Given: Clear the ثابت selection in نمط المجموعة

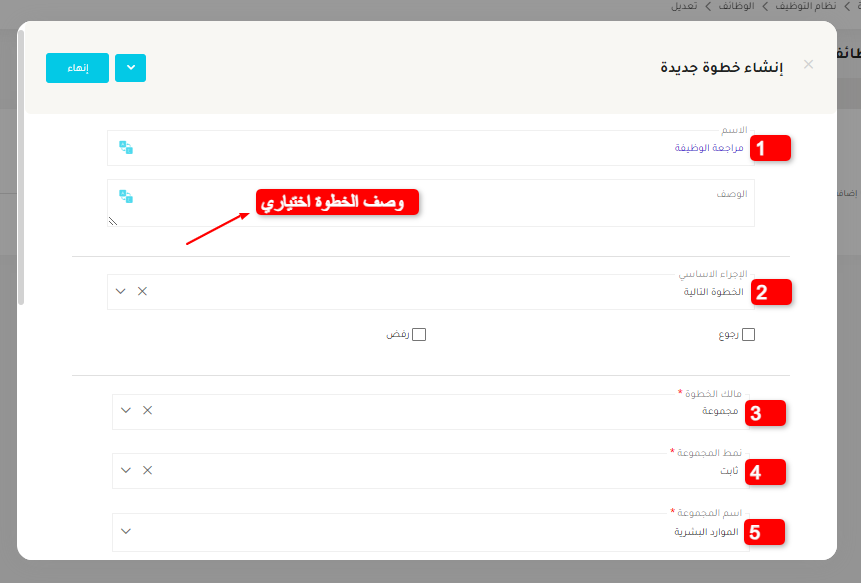Looking at the screenshot, I should pyautogui.click(x=145, y=470).
